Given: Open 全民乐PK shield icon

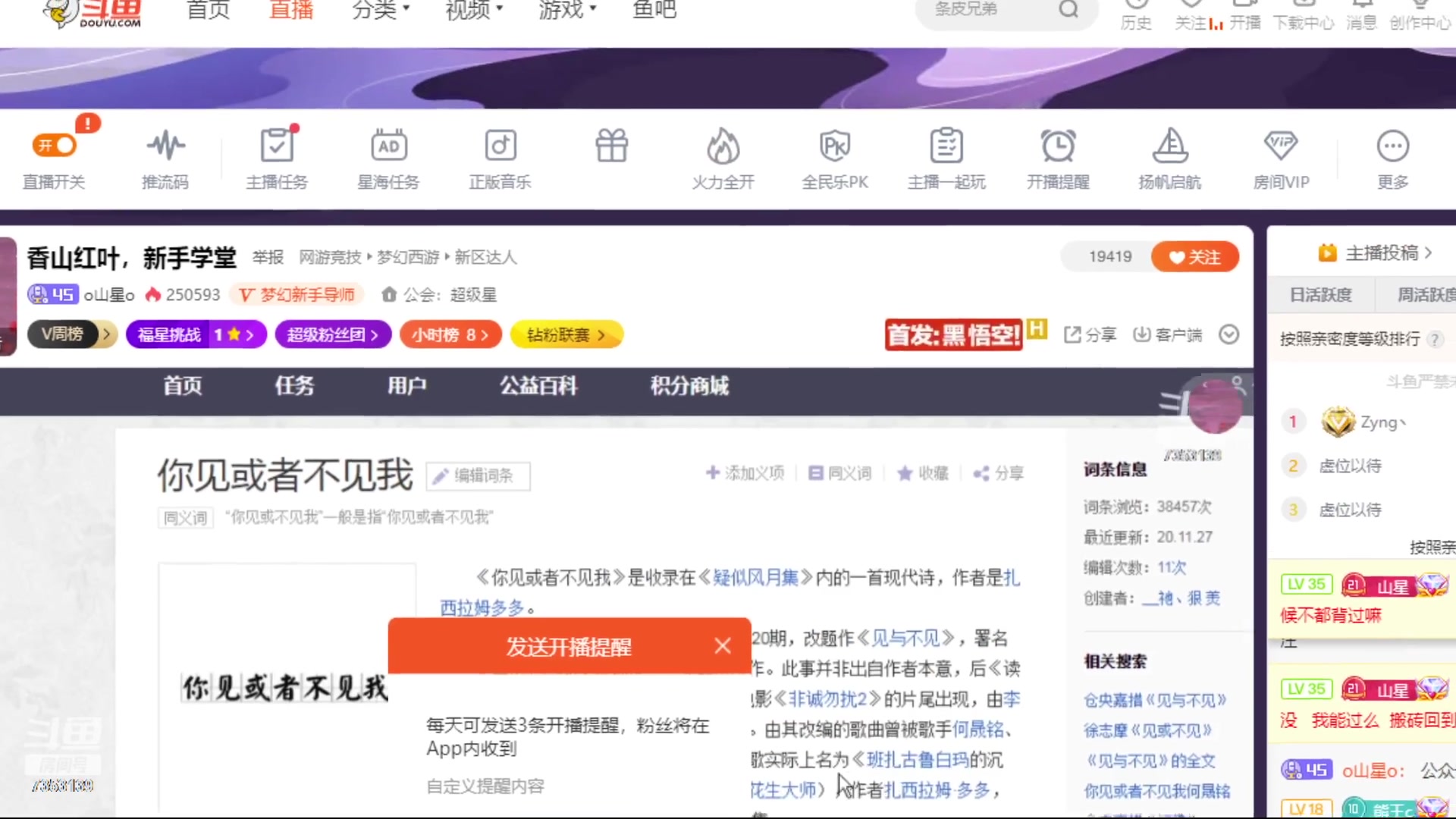Looking at the screenshot, I should tap(835, 145).
